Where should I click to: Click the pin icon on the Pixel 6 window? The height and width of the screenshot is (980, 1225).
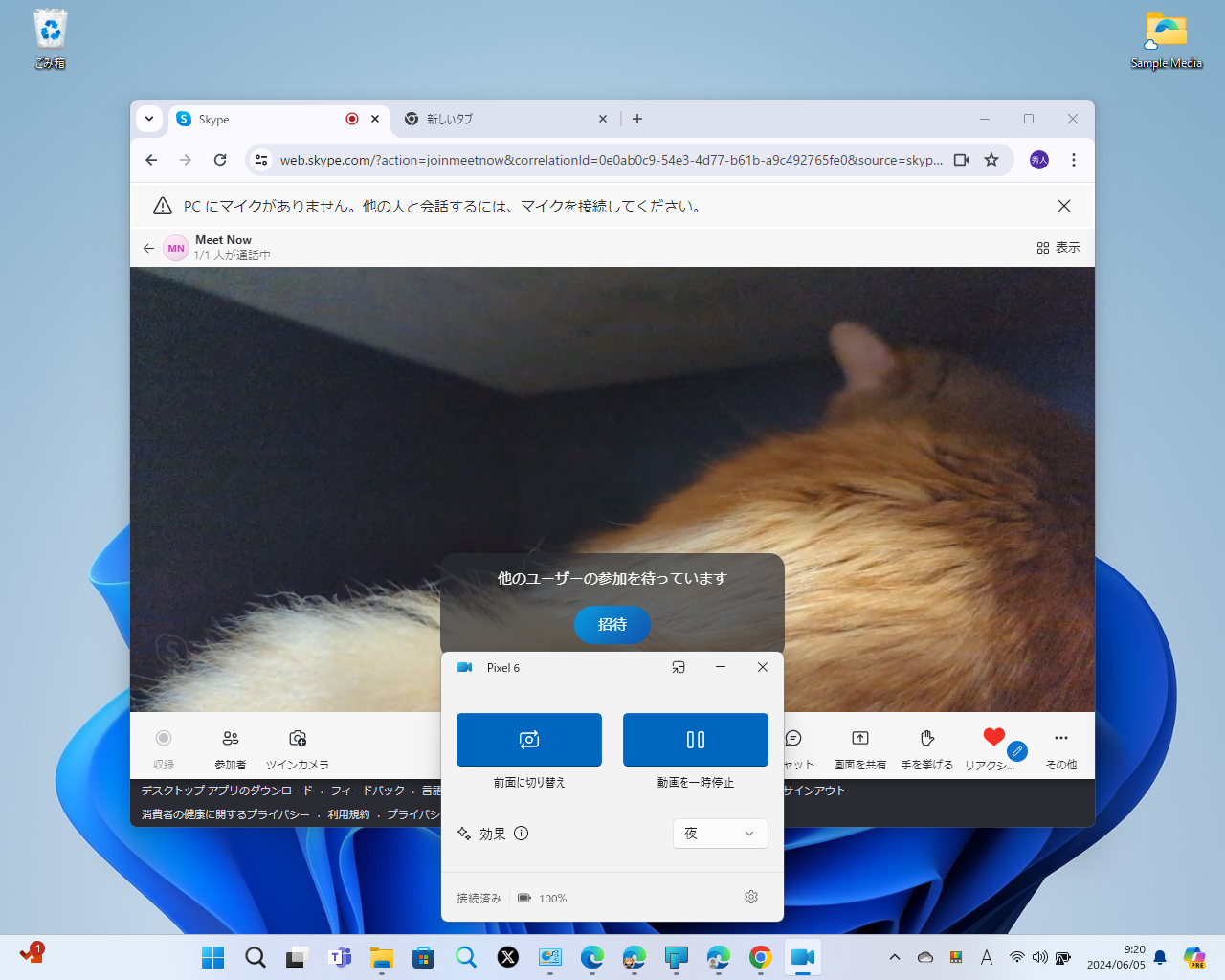coord(679,667)
